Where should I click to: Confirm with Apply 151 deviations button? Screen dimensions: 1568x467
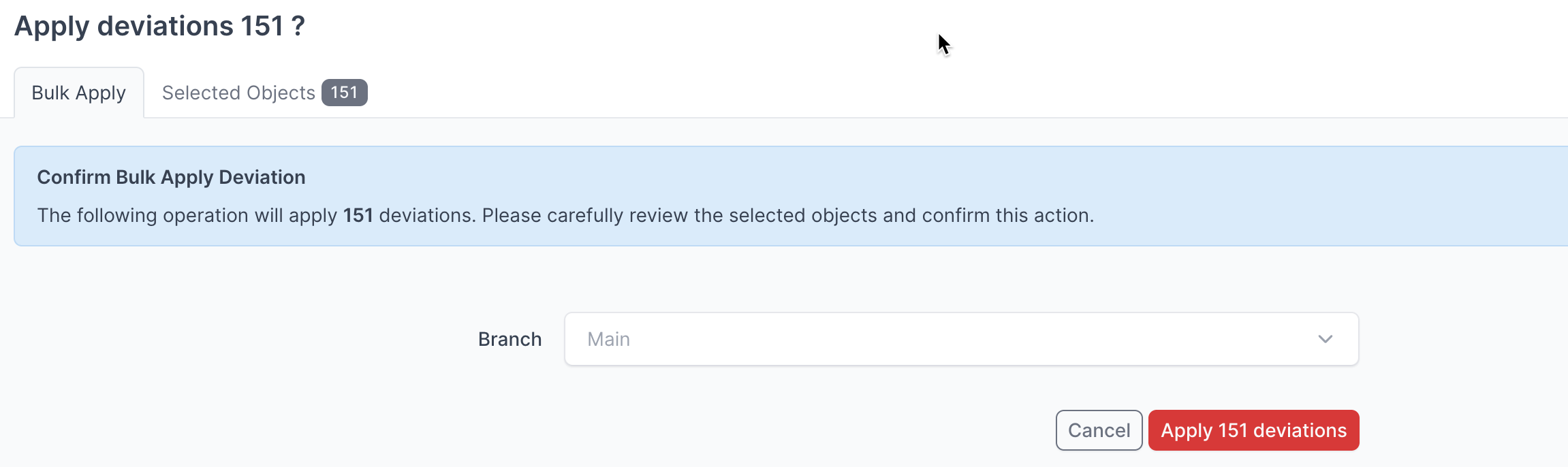click(x=1253, y=430)
